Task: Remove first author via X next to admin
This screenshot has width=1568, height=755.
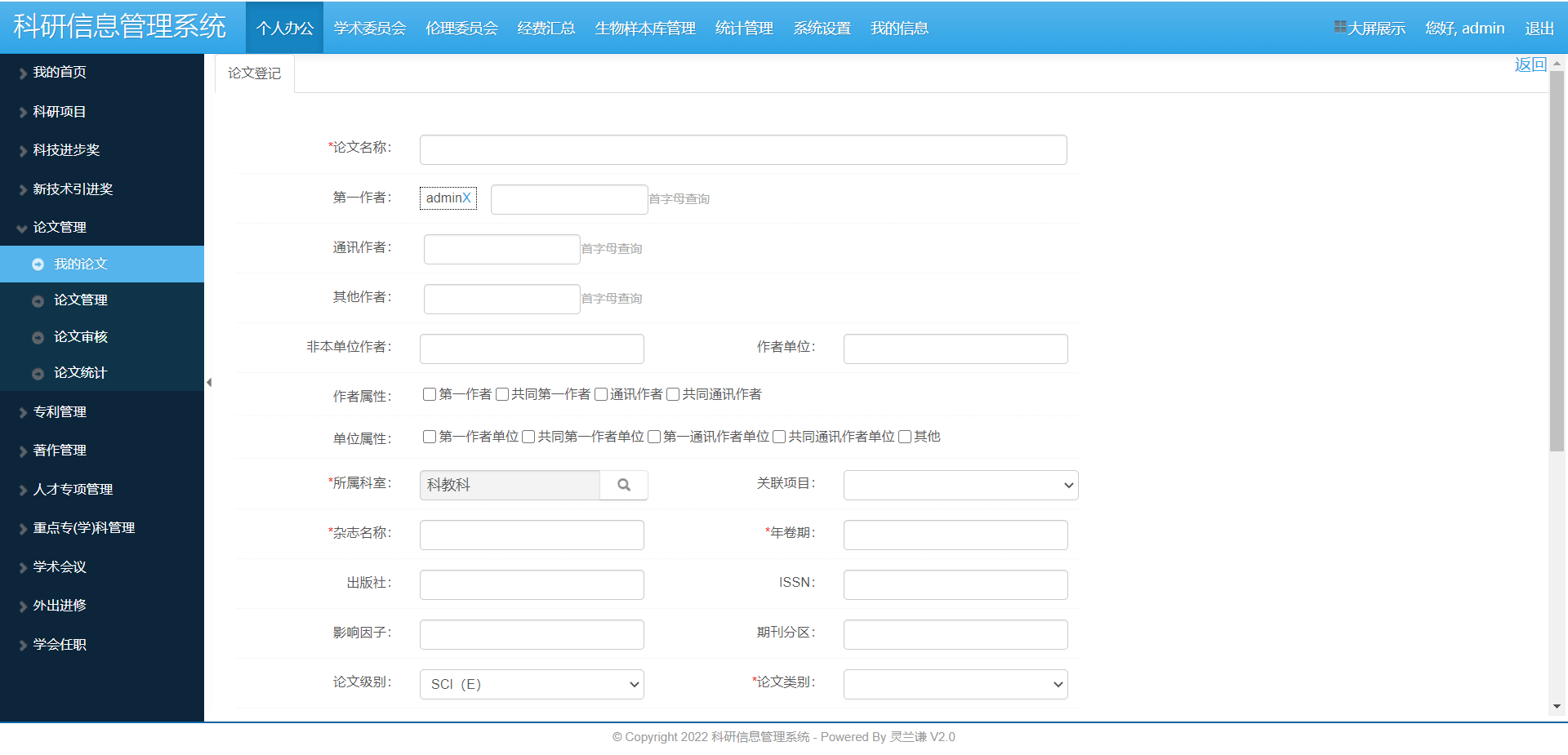Action: 466,198
